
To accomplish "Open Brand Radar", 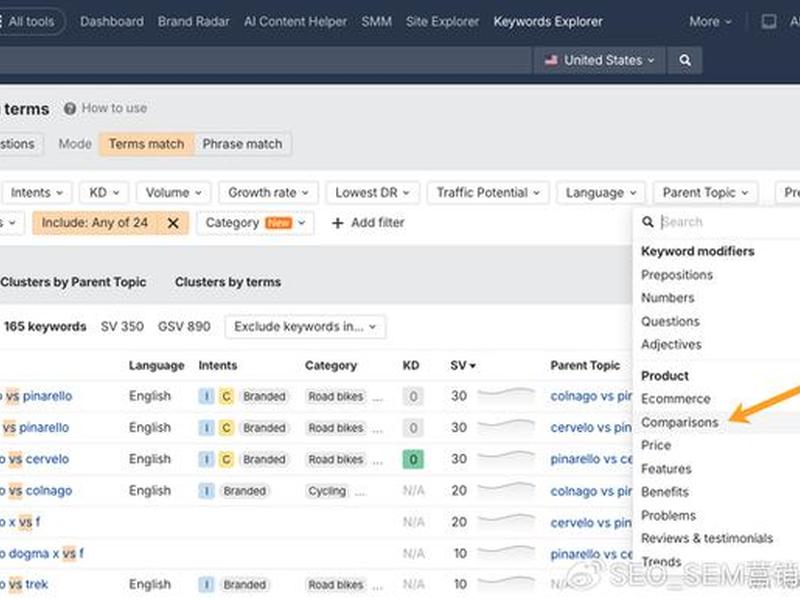I will point(193,21).
